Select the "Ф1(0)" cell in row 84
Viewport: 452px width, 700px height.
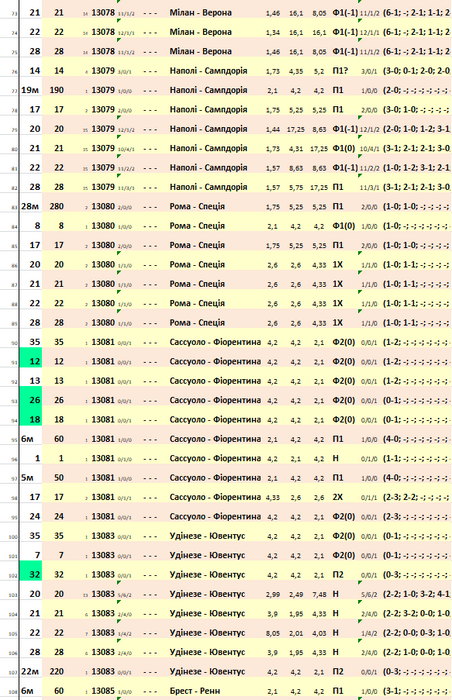[344, 225]
